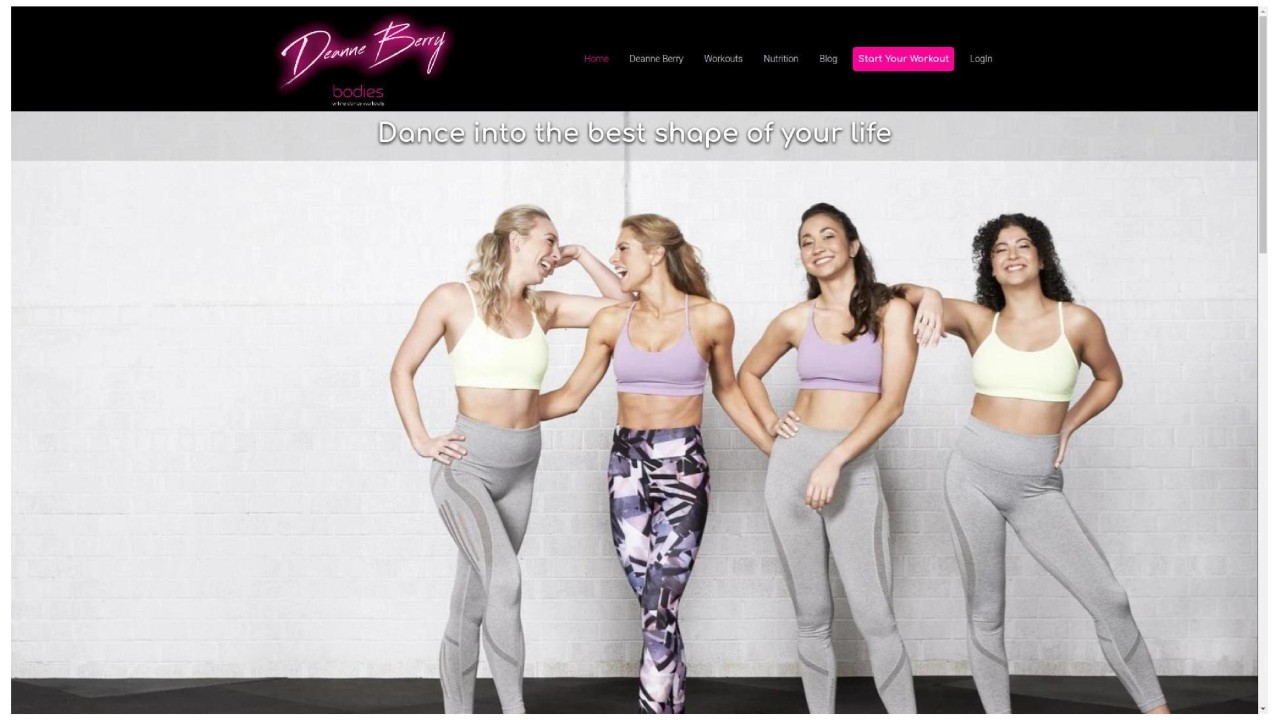The height and width of the screenshot is (720, 1279).
Task: Open the Deanne Berry navigation item
Action: pyautogui.click(x=656, y=59)
